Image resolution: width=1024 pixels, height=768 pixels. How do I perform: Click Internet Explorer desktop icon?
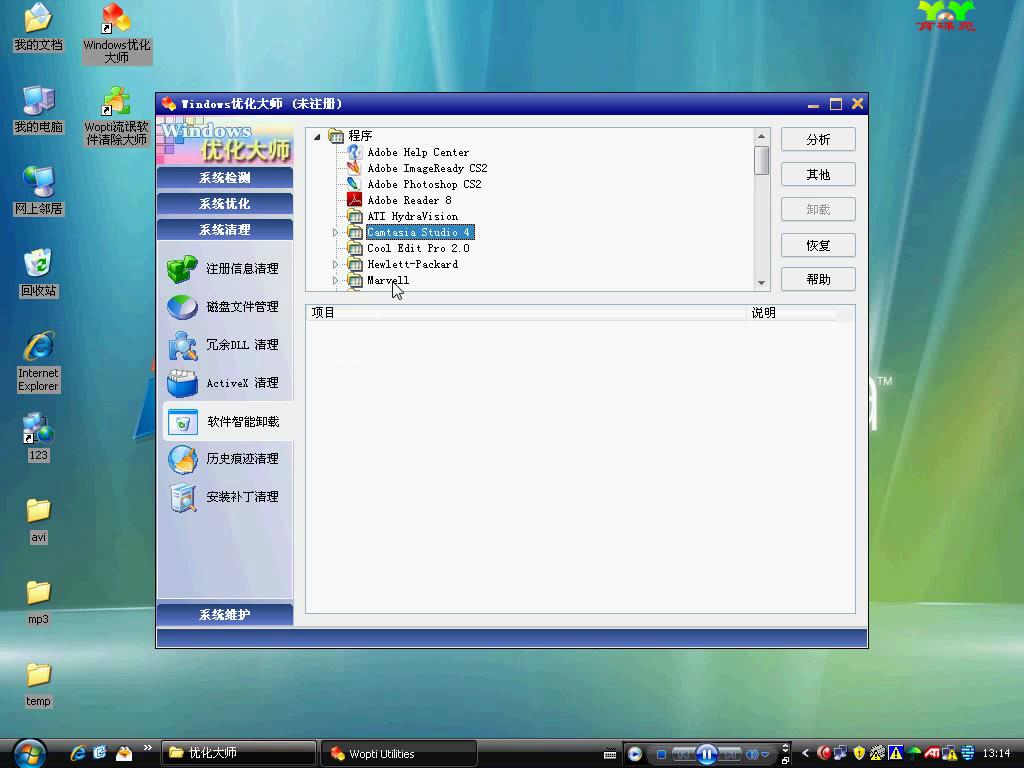(39, 362)
